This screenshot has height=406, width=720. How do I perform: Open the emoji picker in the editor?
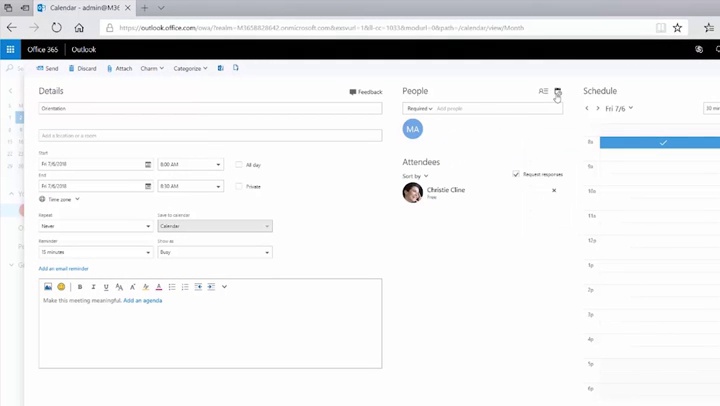tap(61, 287)
